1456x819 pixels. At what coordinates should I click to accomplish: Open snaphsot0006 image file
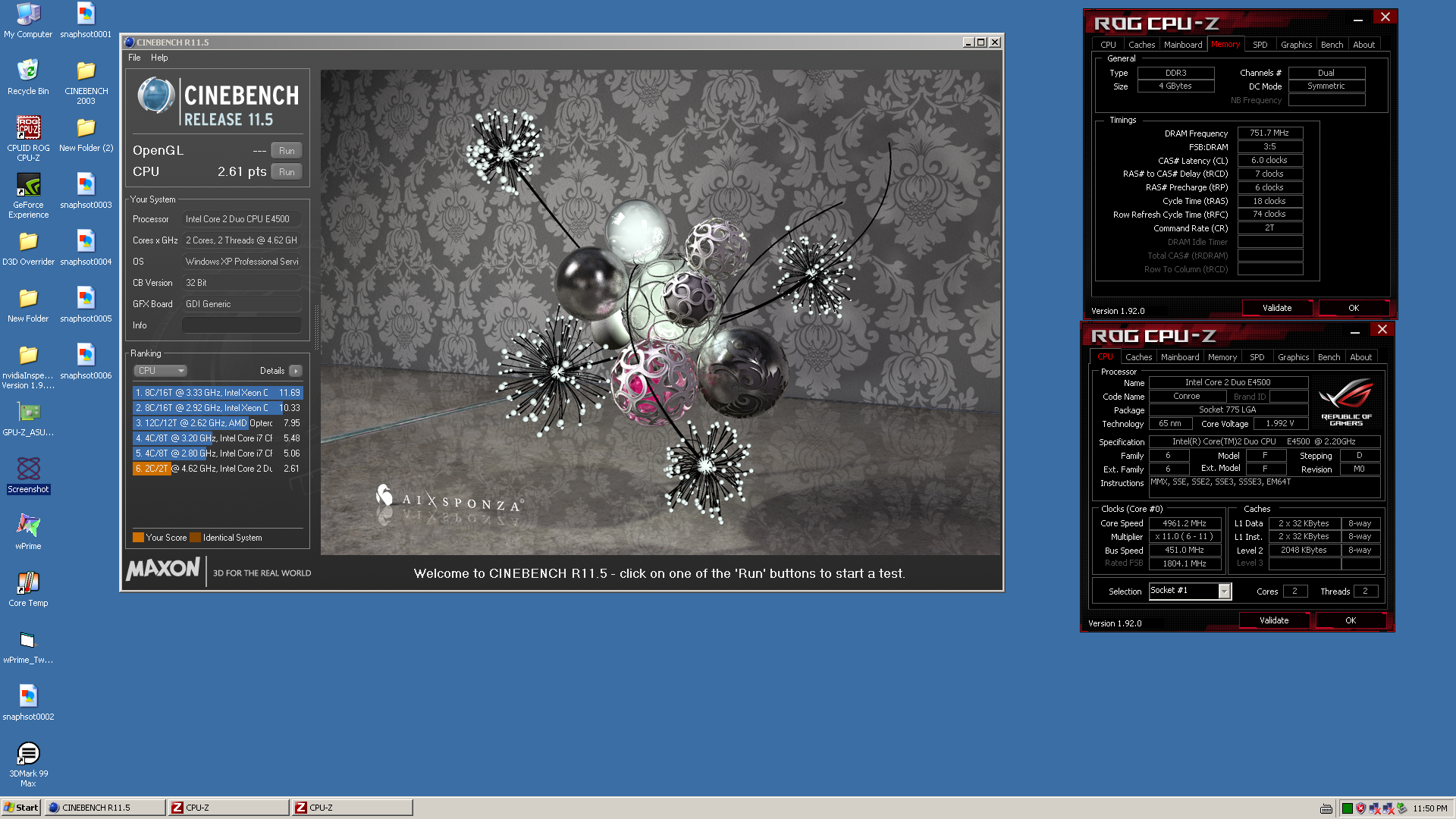pos(86,362)
